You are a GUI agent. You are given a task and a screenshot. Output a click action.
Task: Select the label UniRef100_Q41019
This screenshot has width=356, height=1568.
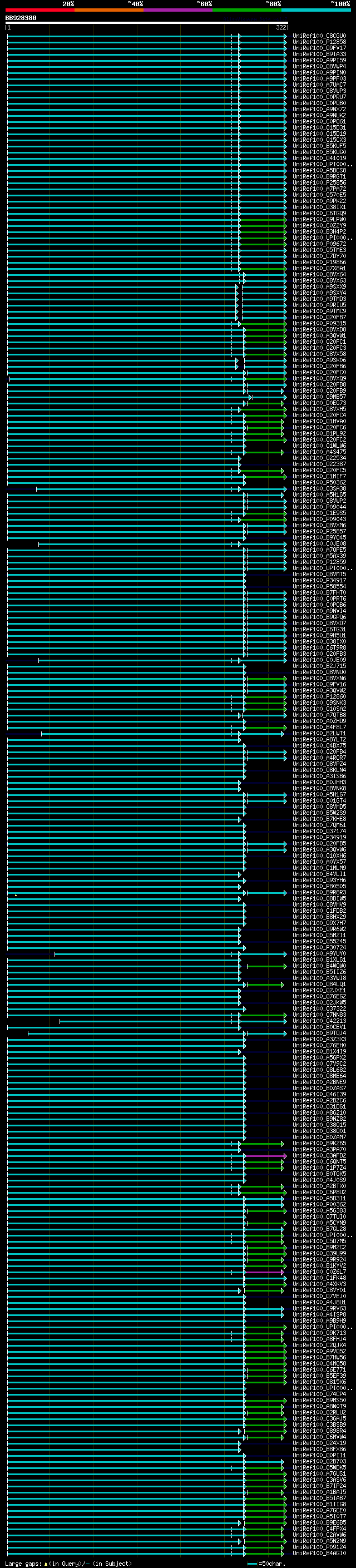(x=319, y=159)
